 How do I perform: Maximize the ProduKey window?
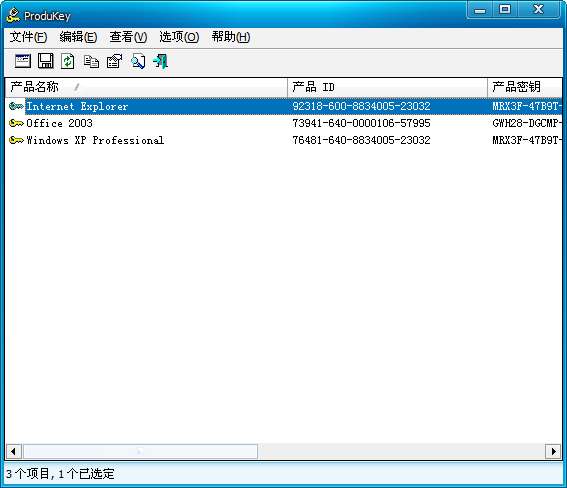505,10
